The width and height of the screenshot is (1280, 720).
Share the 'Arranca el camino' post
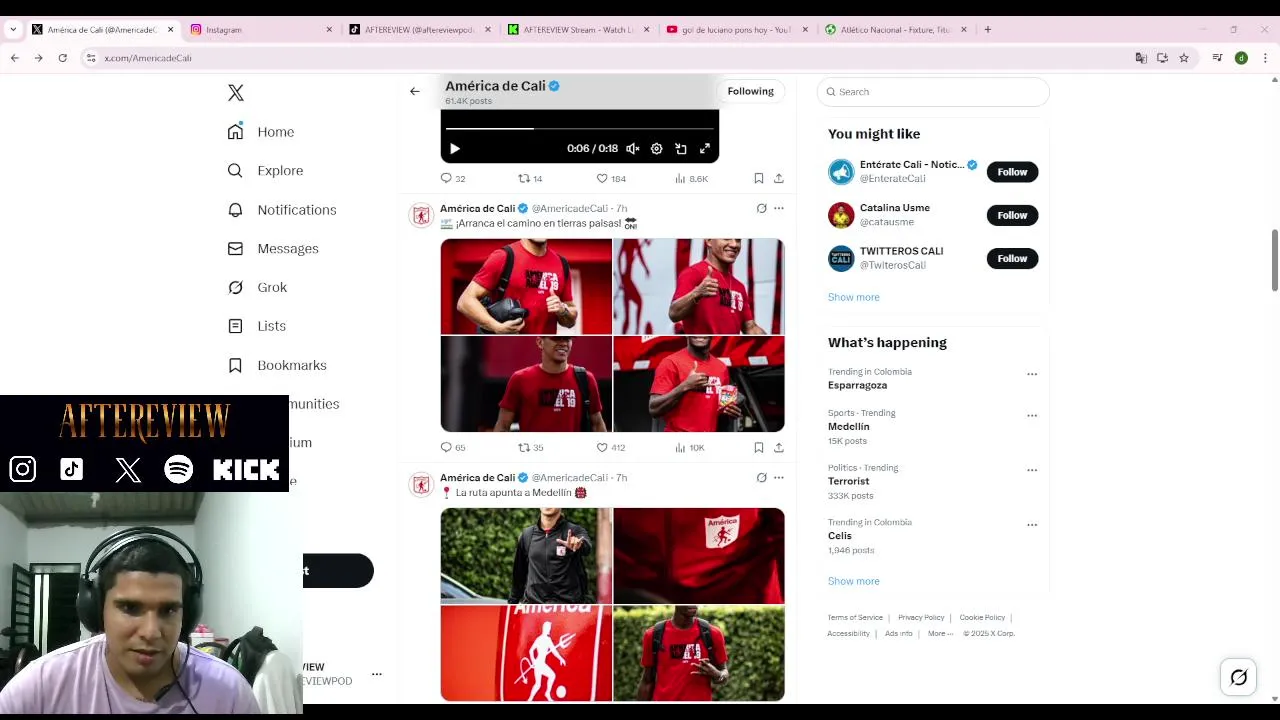click(779, 447)
